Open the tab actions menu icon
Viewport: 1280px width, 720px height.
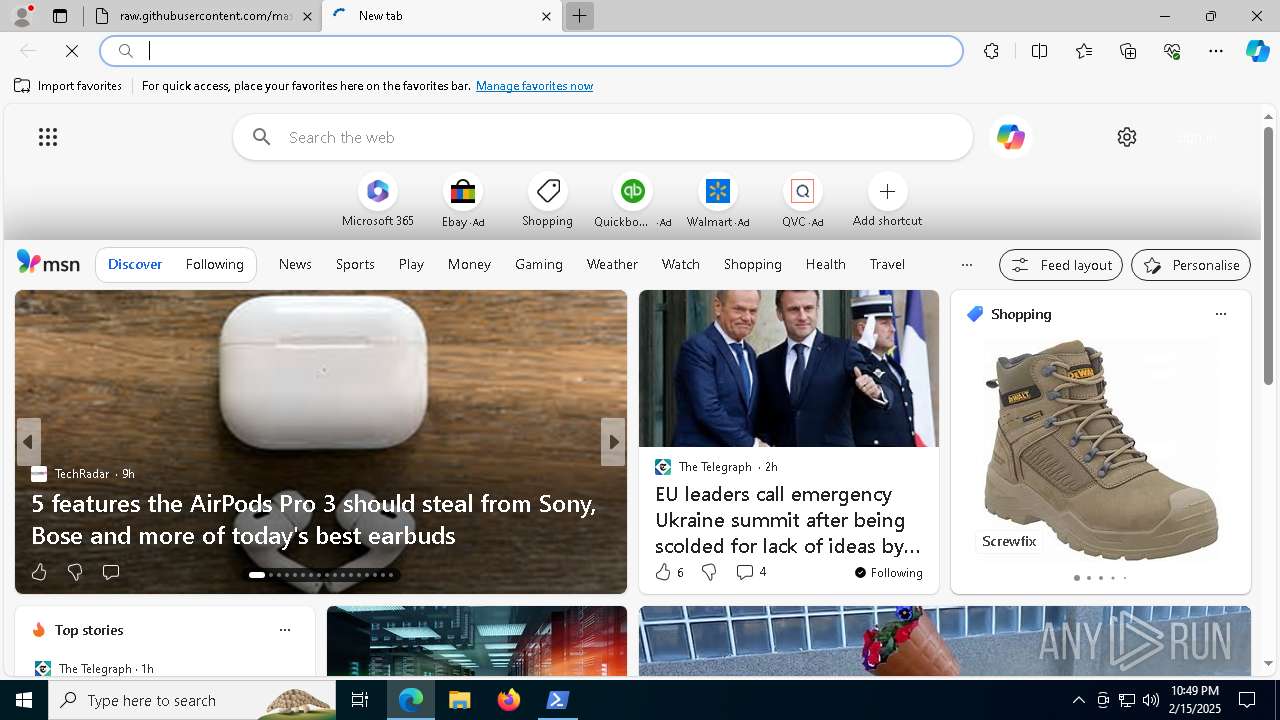60,16
